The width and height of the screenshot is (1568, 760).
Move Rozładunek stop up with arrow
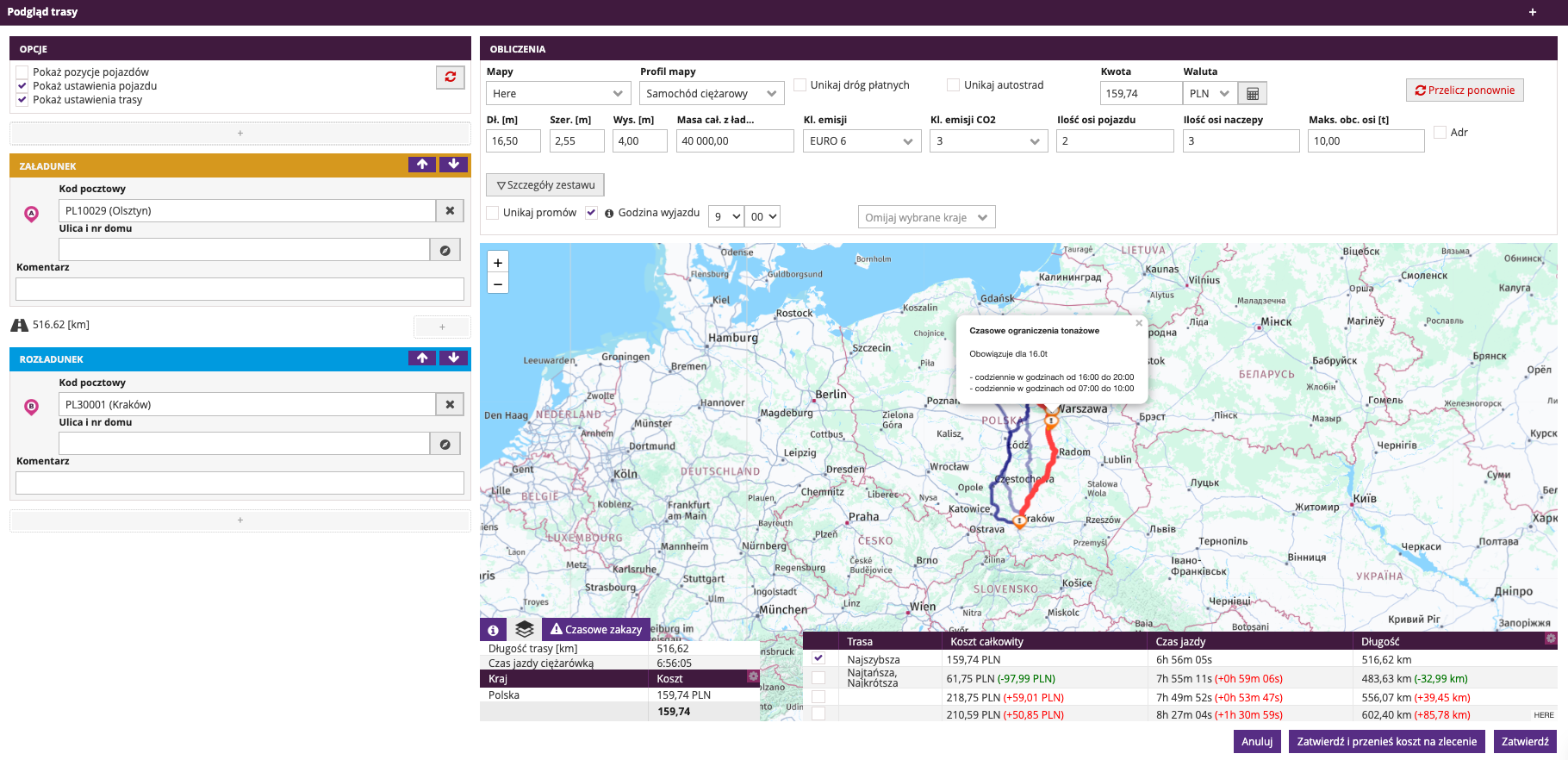pyautogui.click(x=422, y=358)
